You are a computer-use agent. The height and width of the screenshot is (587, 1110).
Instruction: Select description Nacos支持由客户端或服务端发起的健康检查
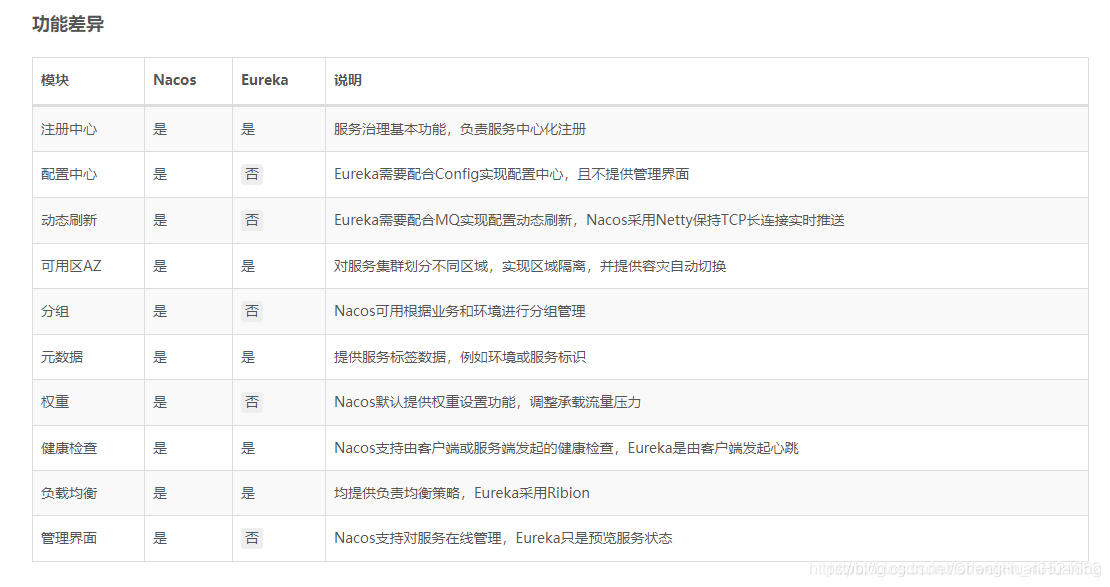pos(566,448)
